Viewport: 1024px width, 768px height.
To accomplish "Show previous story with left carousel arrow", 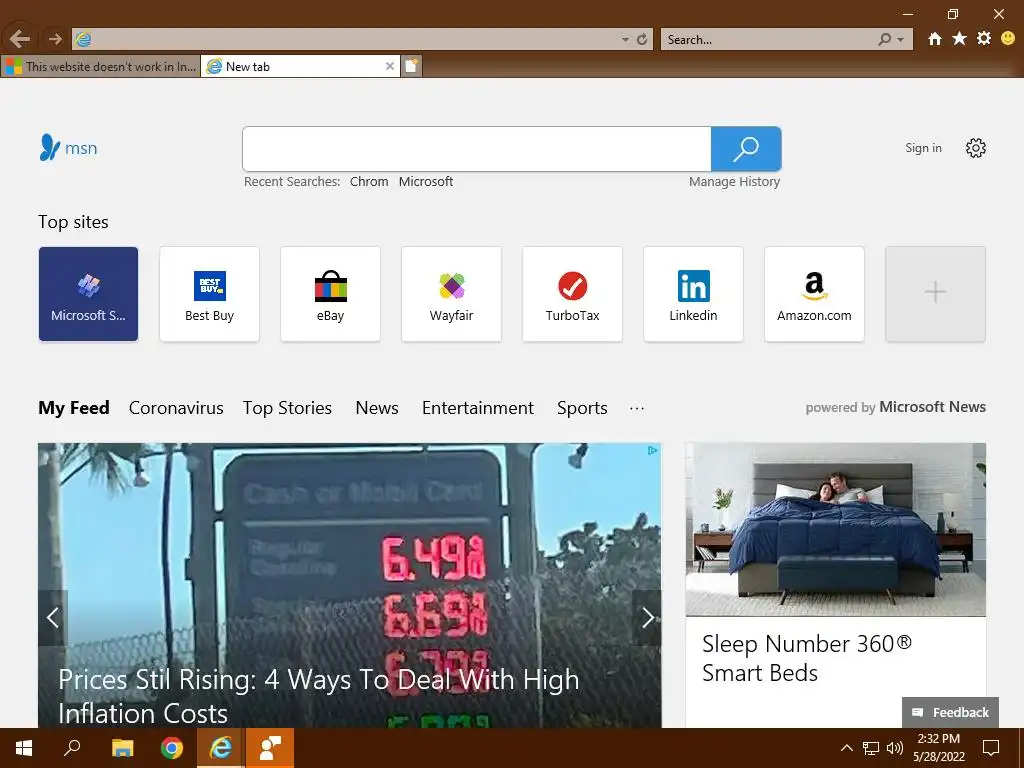I will pos(53,617).
